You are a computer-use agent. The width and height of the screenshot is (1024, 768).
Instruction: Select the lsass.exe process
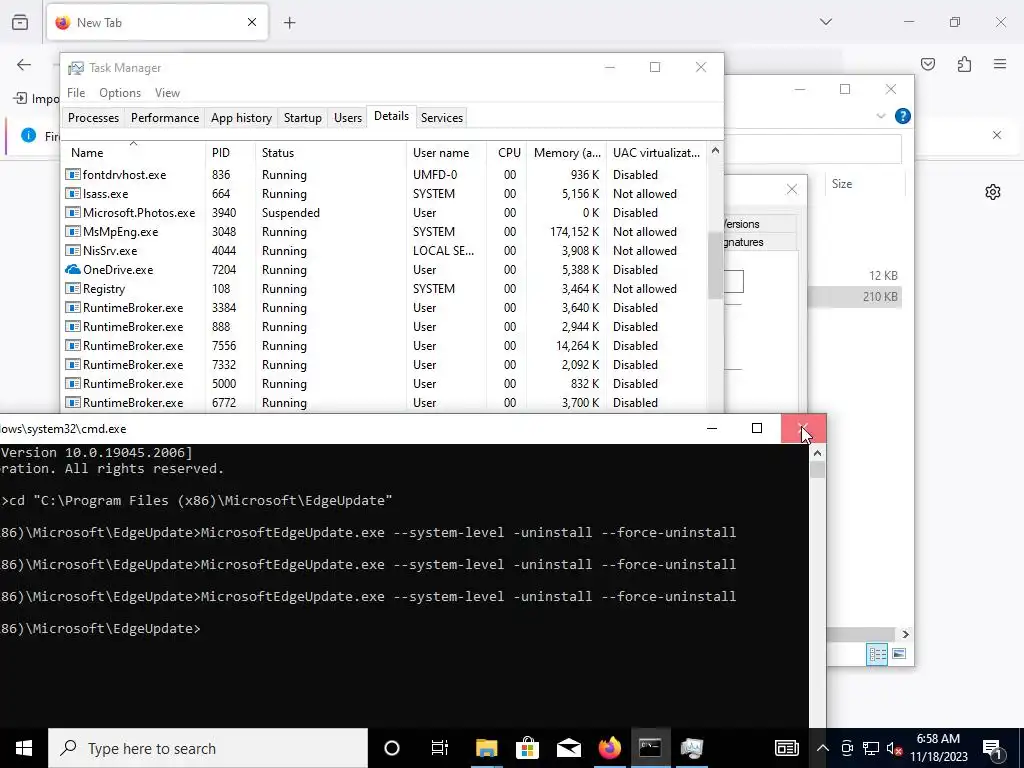(x=384, y=194)
